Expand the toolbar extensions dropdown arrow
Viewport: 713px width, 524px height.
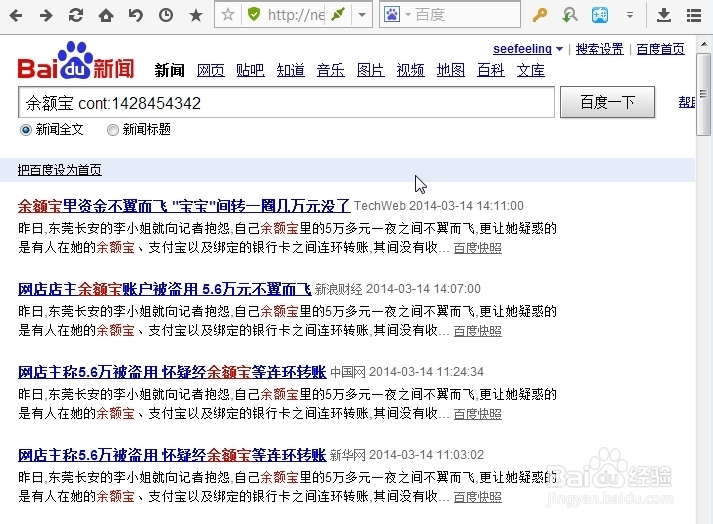pos(630,15)
